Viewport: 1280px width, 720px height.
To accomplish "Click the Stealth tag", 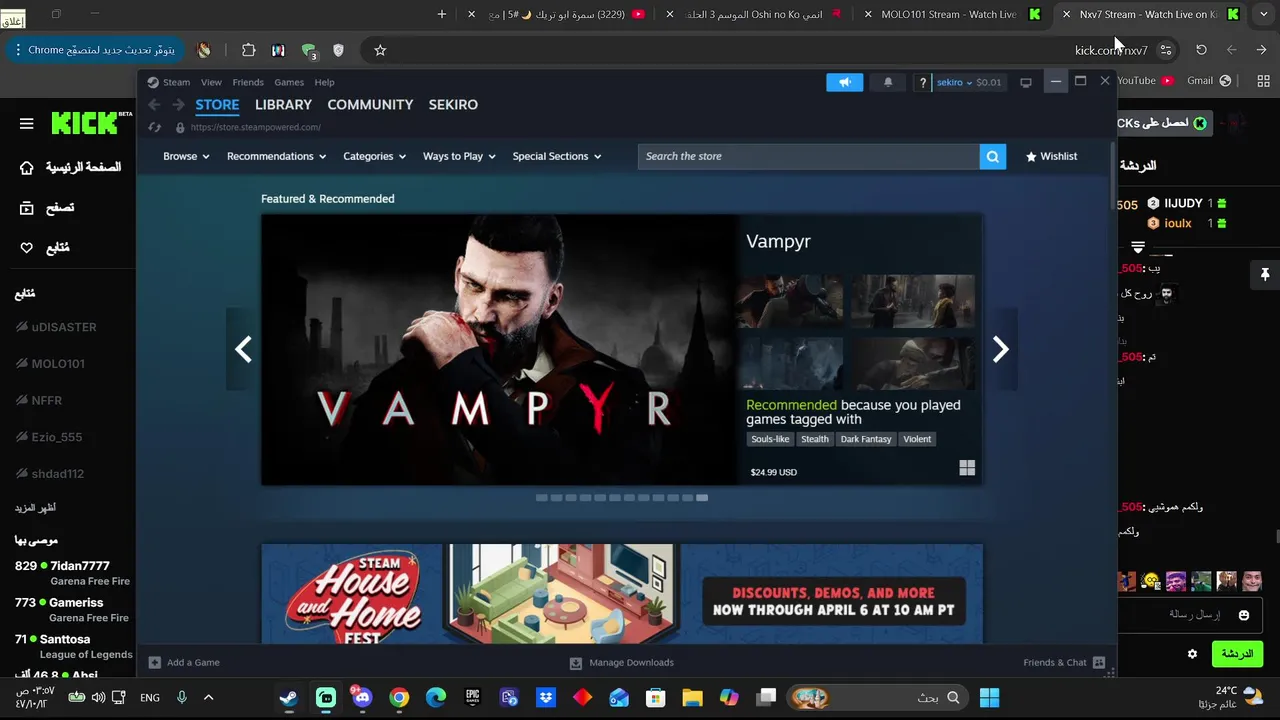I will pyautogui.click(x=815, y=439).
